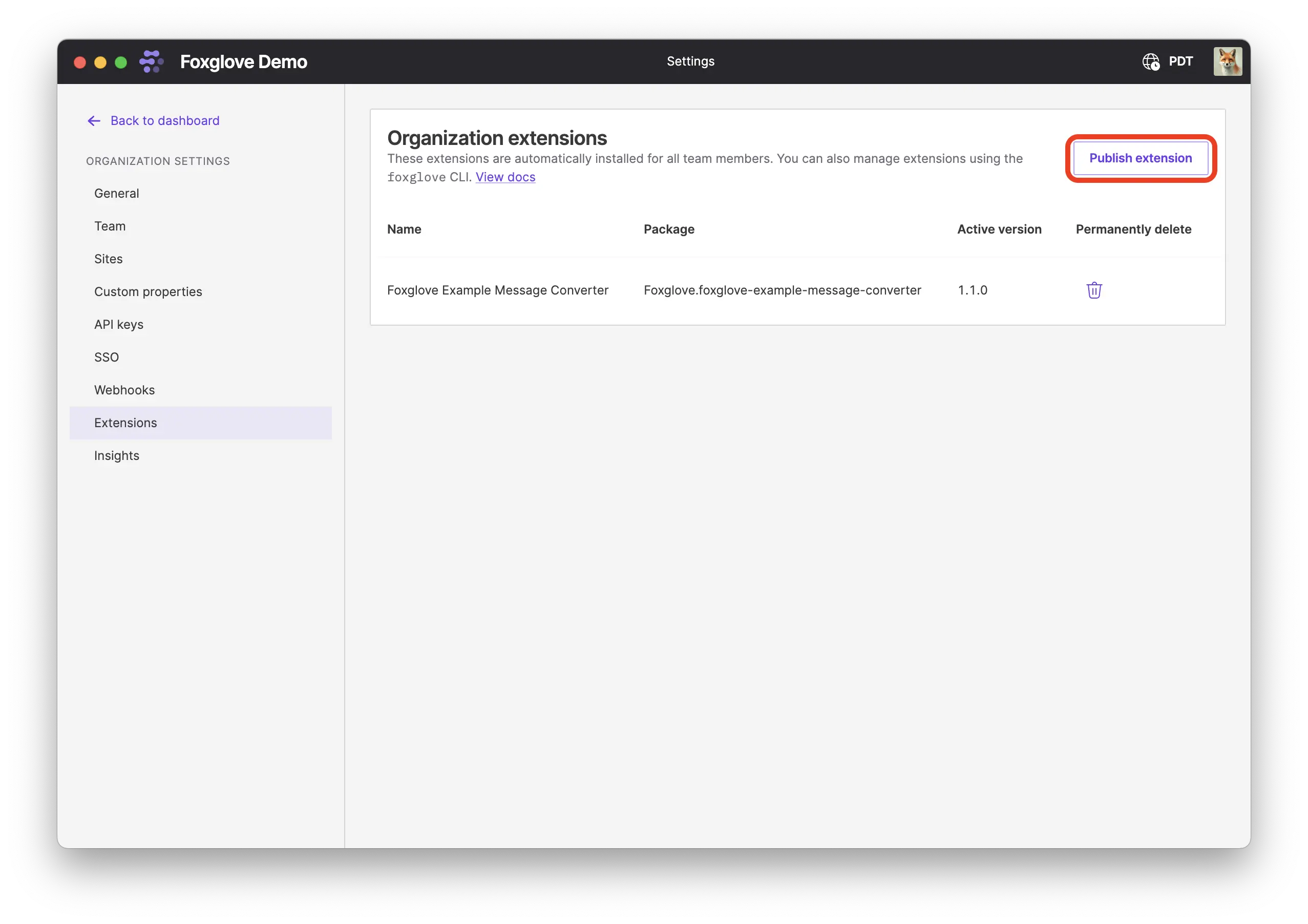Click the back arrow to return to dashboard
Viewport: 1308px width, 924px height.
coord(93,120)
